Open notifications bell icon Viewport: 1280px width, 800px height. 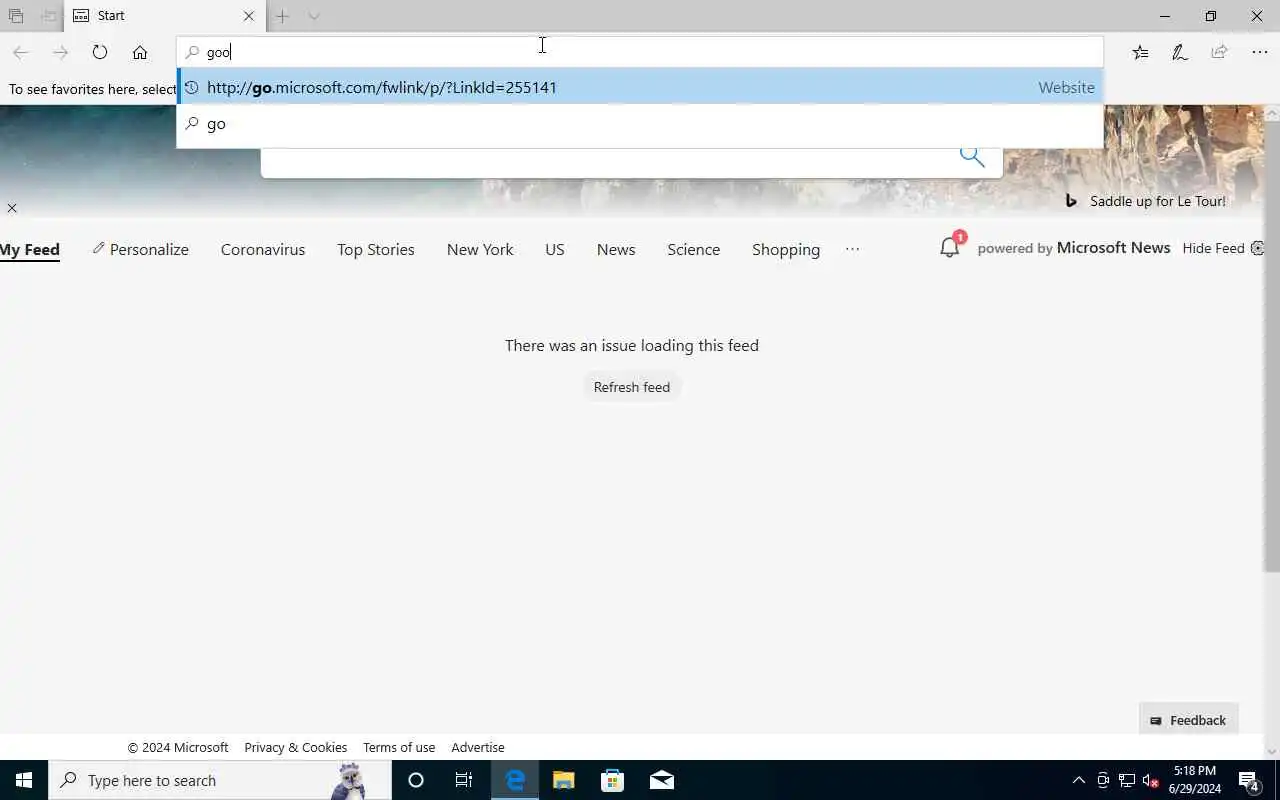[950, 247]
